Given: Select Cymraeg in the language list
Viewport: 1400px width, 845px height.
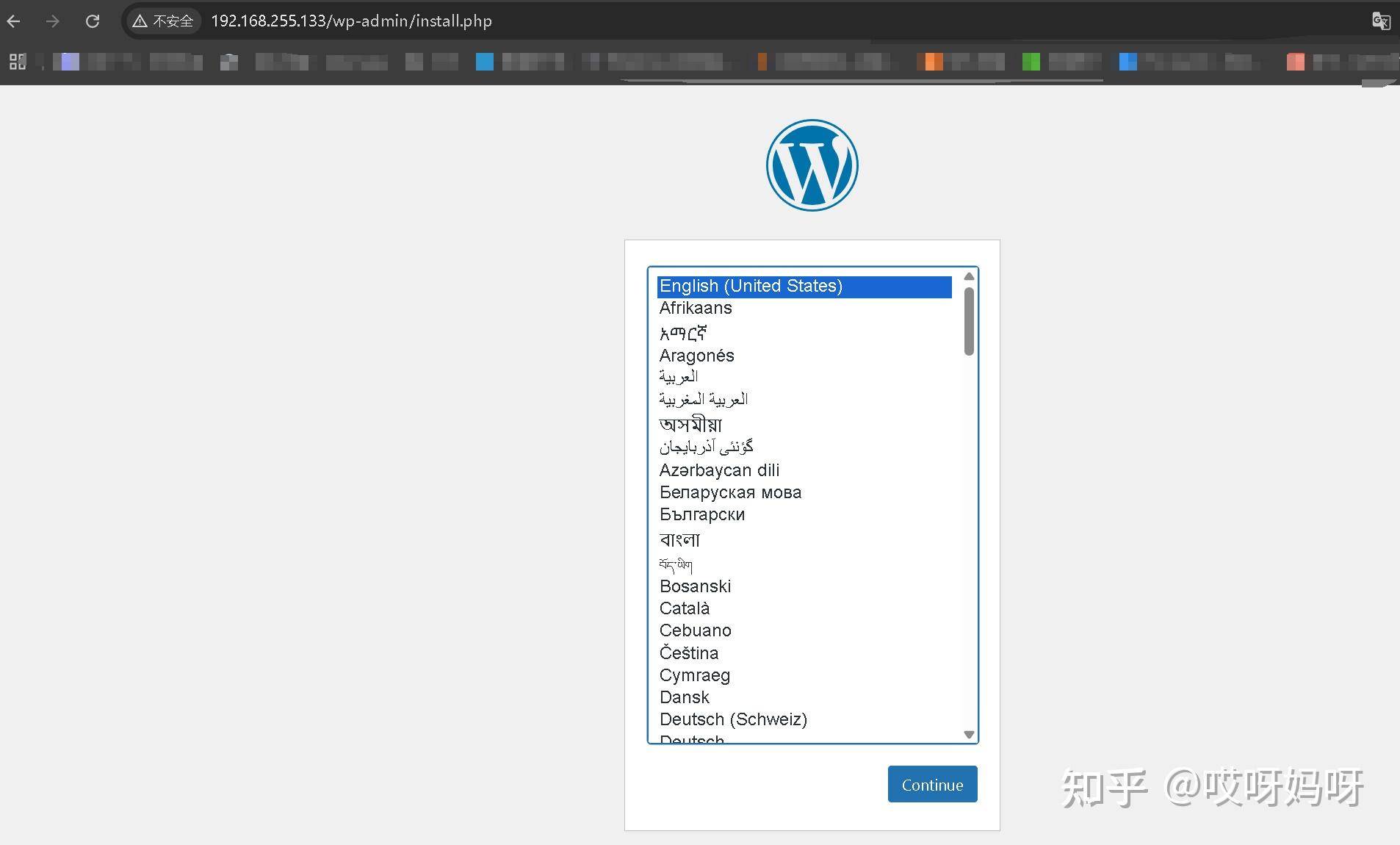Looking at the screenshot, I should [x=804, y=675].
